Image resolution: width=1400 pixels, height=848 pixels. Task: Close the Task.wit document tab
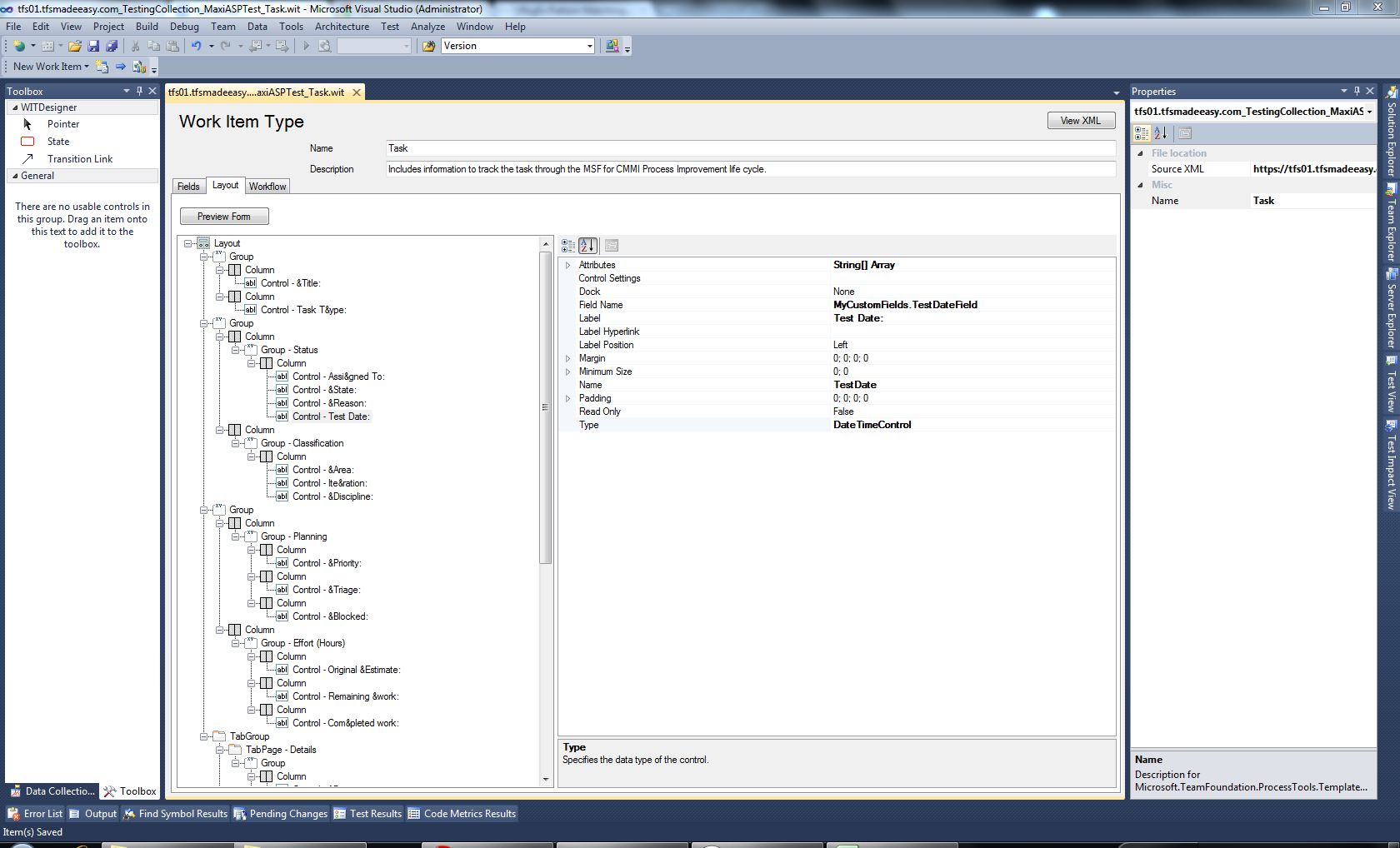click(x=357, y=92)
